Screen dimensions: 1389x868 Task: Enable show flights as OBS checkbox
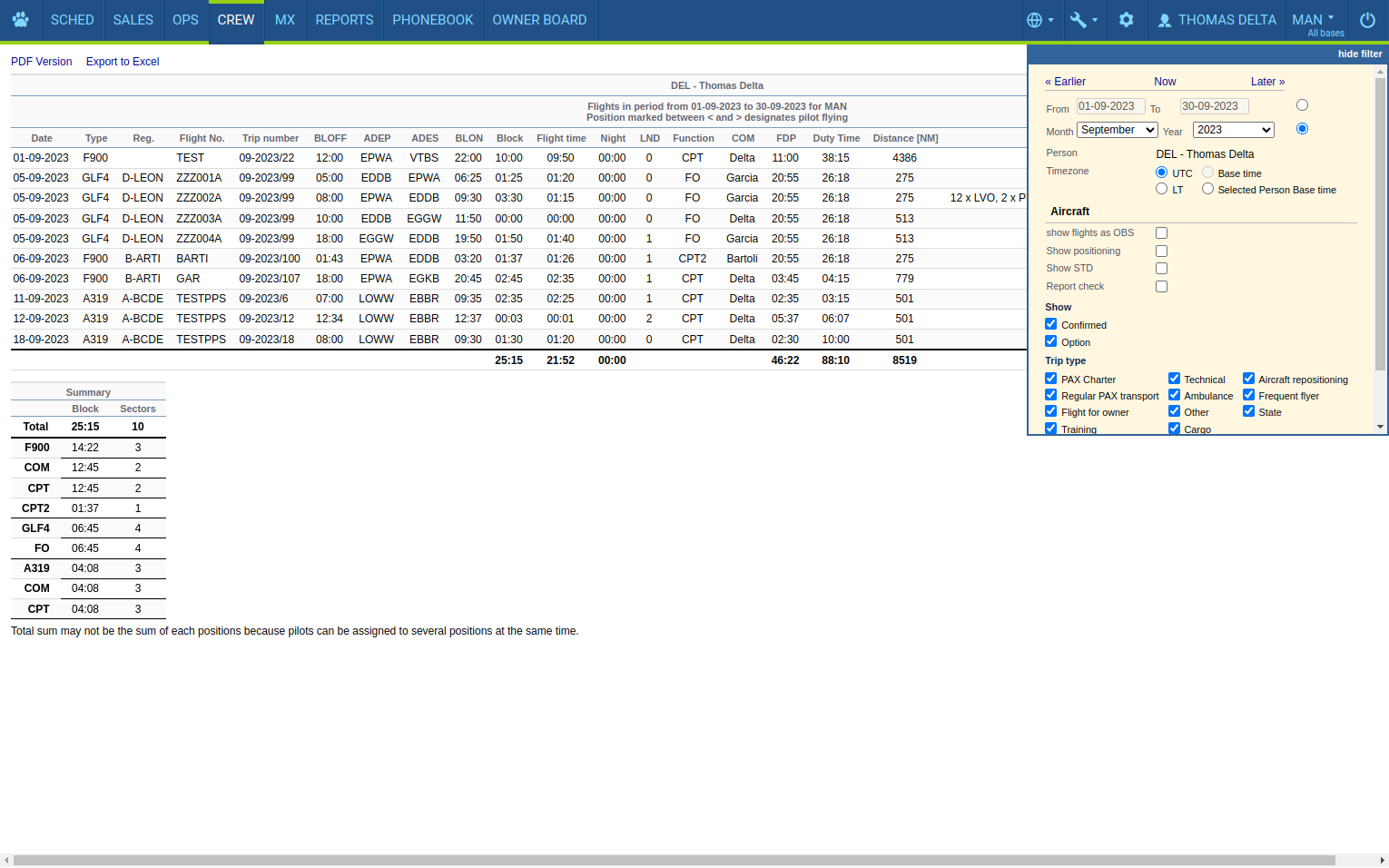(x=1161, y=233)
